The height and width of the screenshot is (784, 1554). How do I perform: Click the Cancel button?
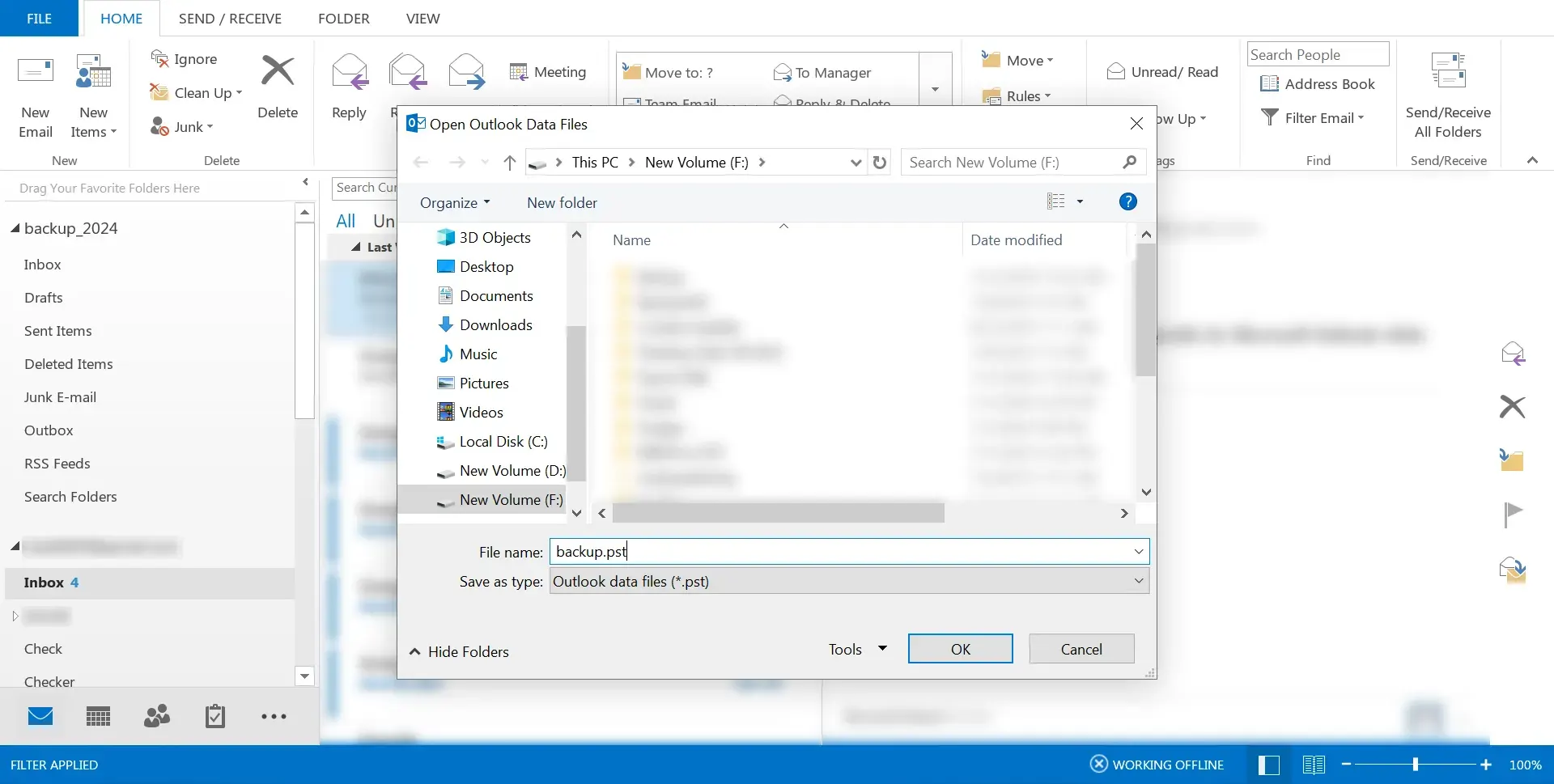1081,649
